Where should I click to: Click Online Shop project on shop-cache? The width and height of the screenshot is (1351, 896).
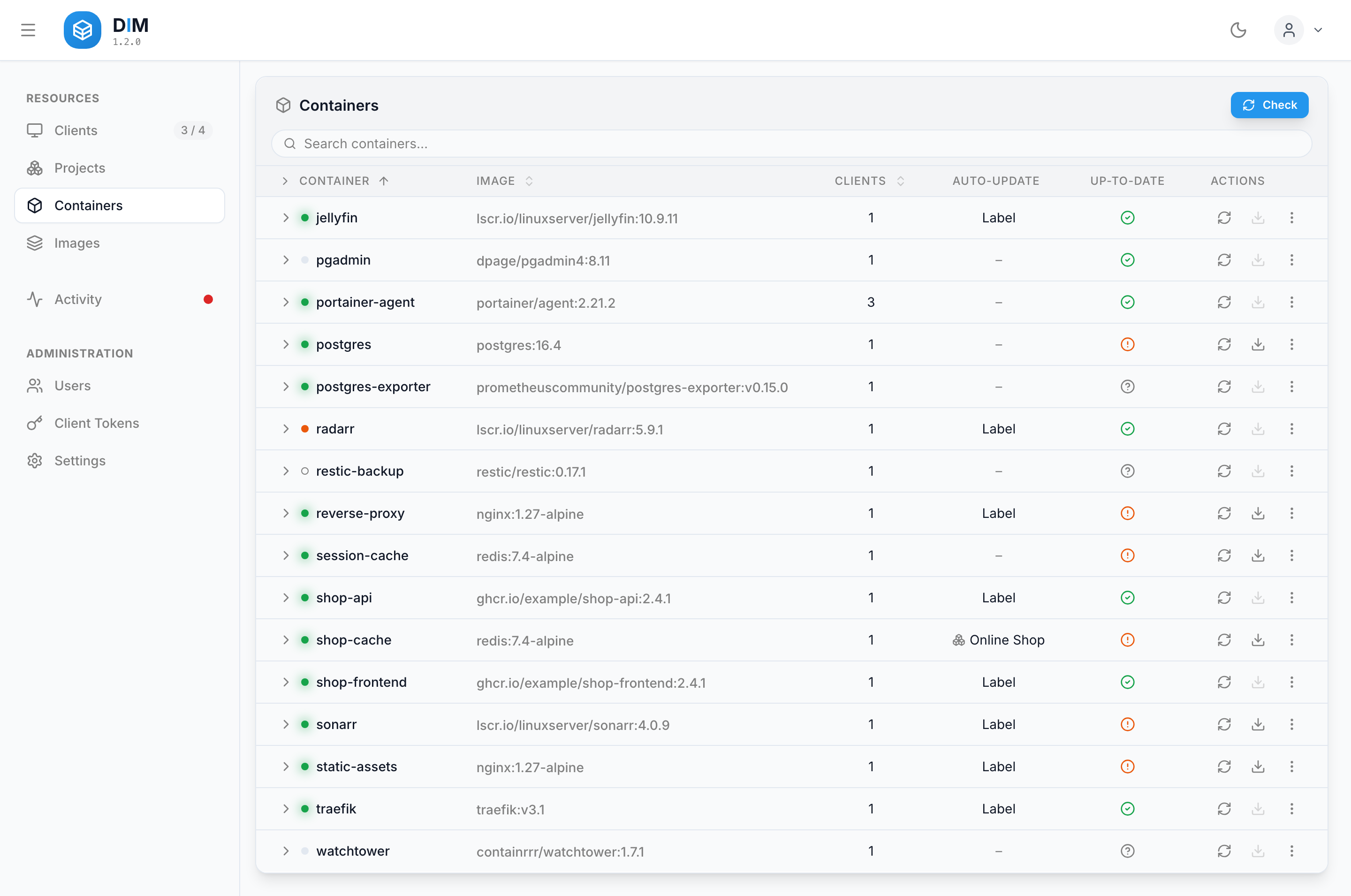click(x=999, y=640)
